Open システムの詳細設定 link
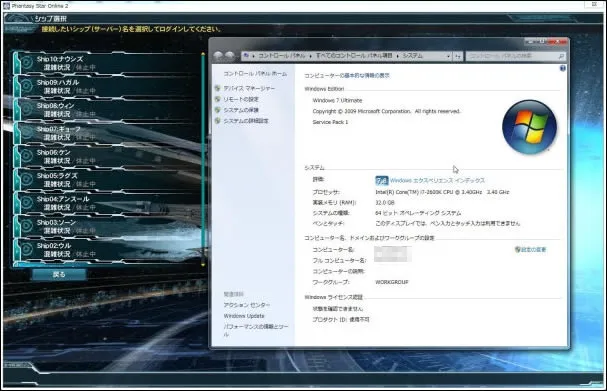The width and height of the screenshot is (607, 391). pos(246,121)
